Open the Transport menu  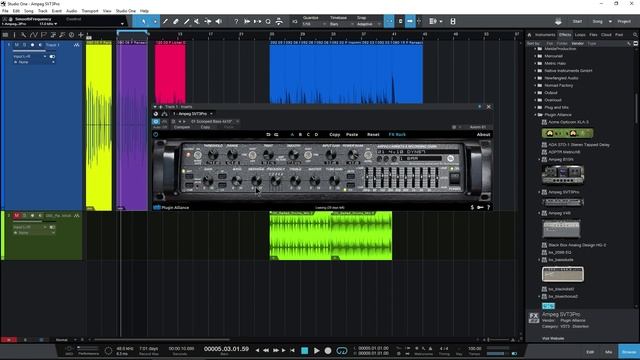coord(90,11)
